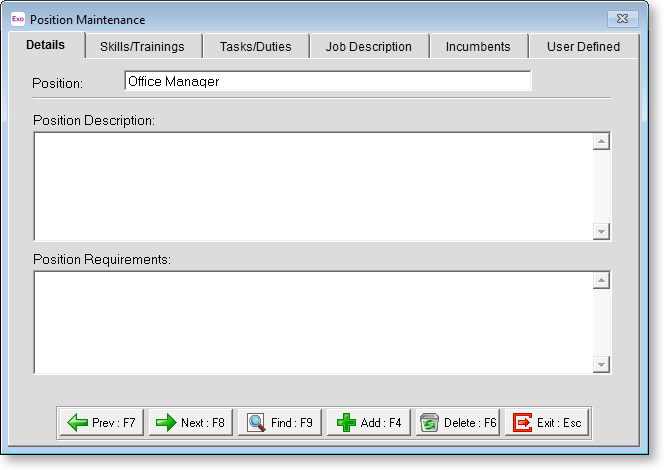Focus the Position Requirements text area

click(313, 322)
